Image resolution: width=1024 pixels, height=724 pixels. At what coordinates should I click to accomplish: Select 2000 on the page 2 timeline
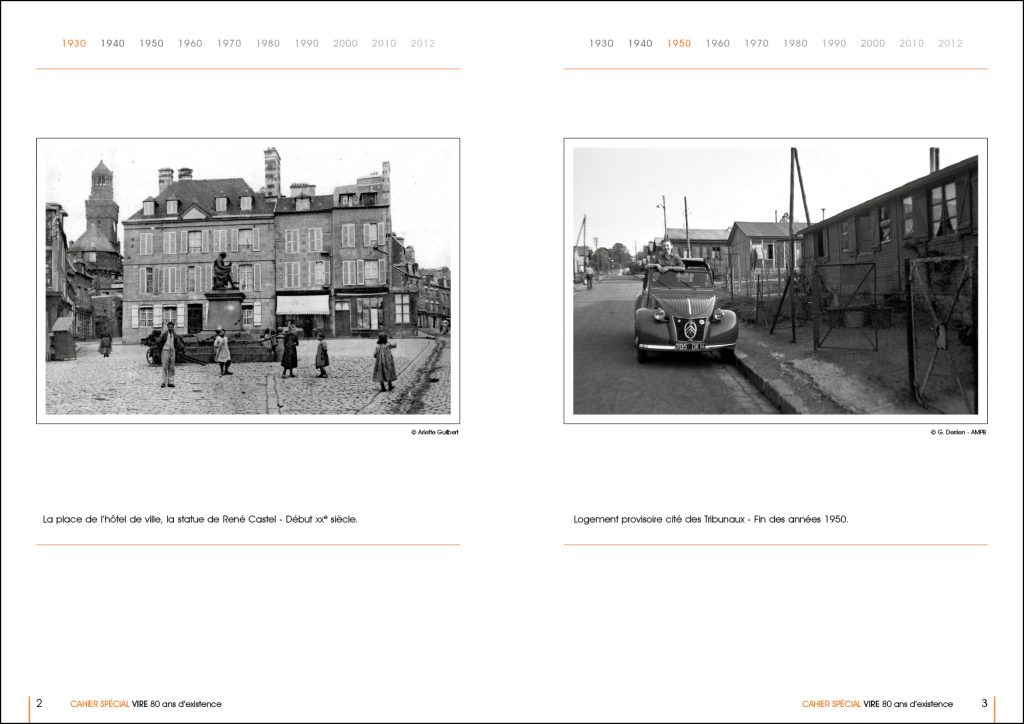[345, 44]
